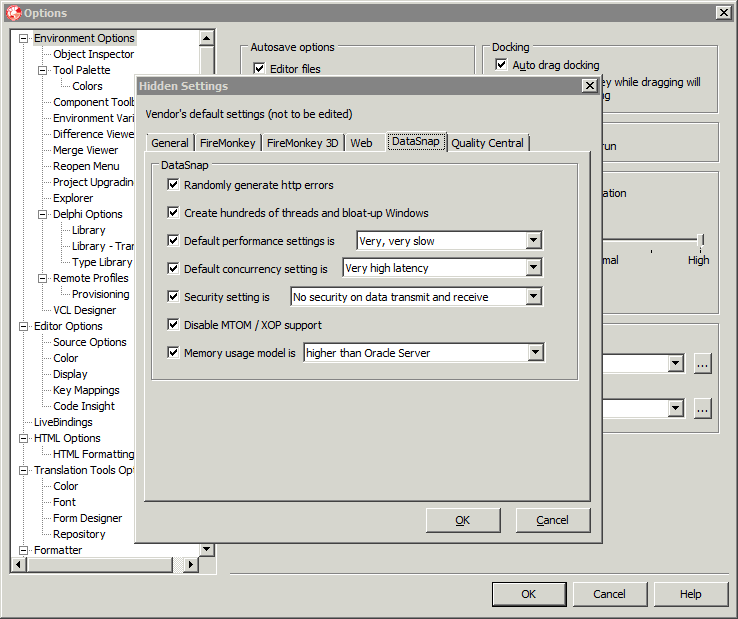The image size is (738, 619).
Task: Select Type Library in the tree
Action: point(102,262)
